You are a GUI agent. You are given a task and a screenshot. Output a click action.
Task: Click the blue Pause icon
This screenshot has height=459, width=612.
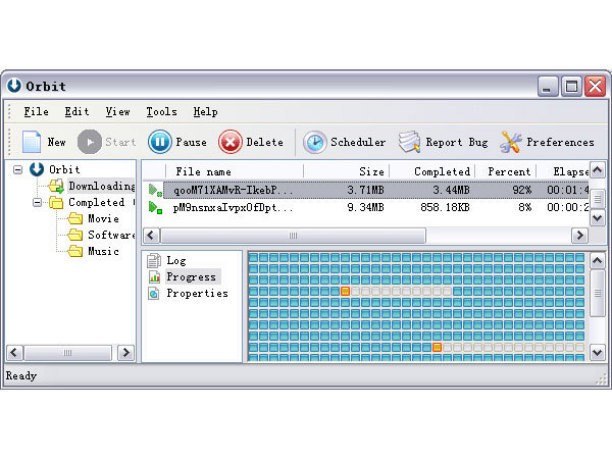pos(160,142)
